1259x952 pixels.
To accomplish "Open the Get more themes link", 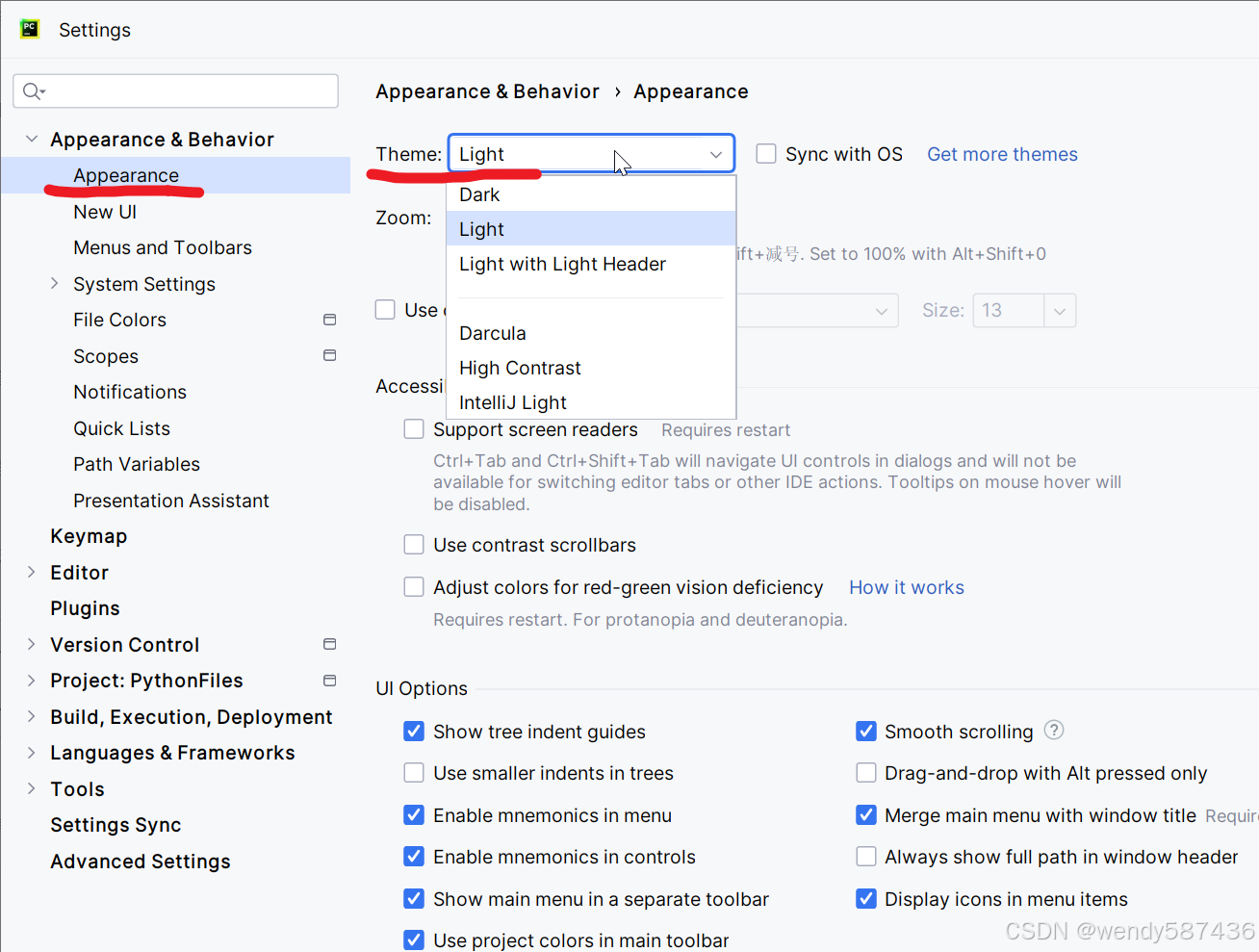I will pos(1002,154).
